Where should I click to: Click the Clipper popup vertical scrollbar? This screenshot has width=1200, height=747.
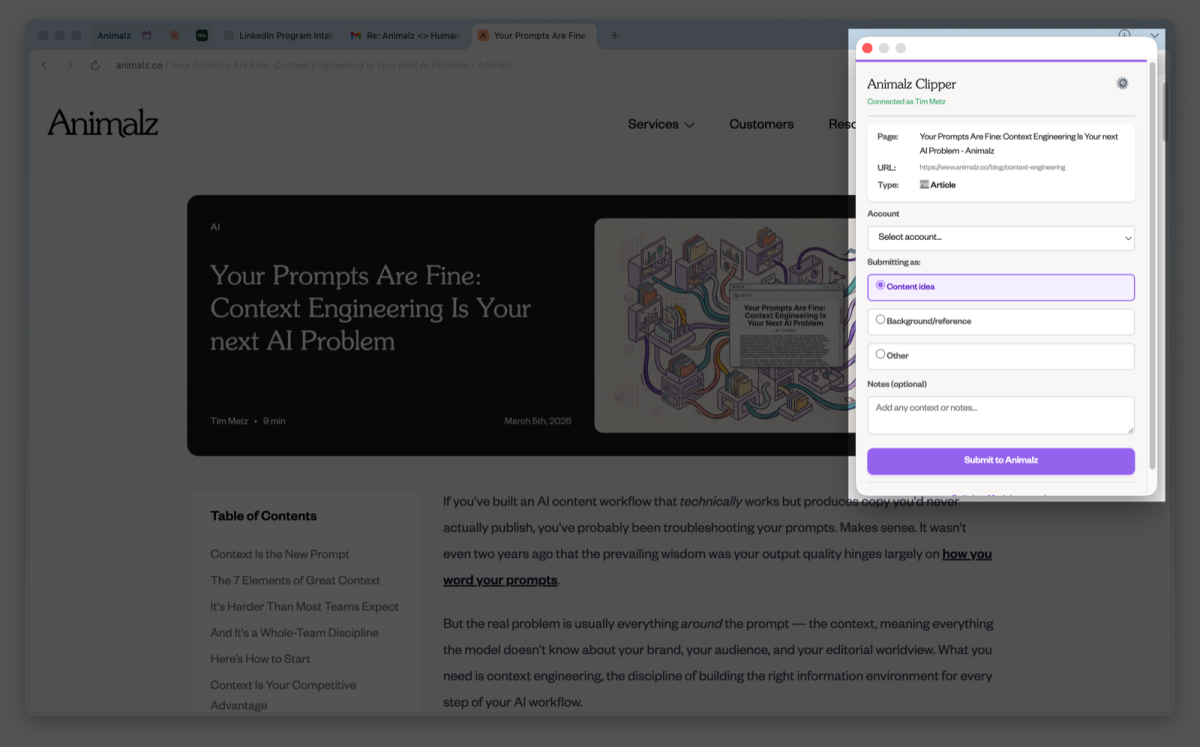[x=1152, y=265]
